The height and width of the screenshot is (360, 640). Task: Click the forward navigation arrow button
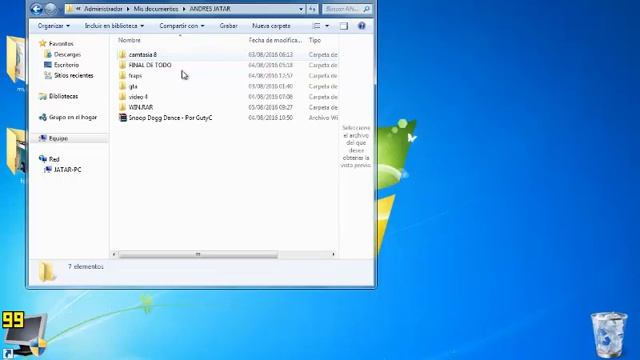coord(51,9)
